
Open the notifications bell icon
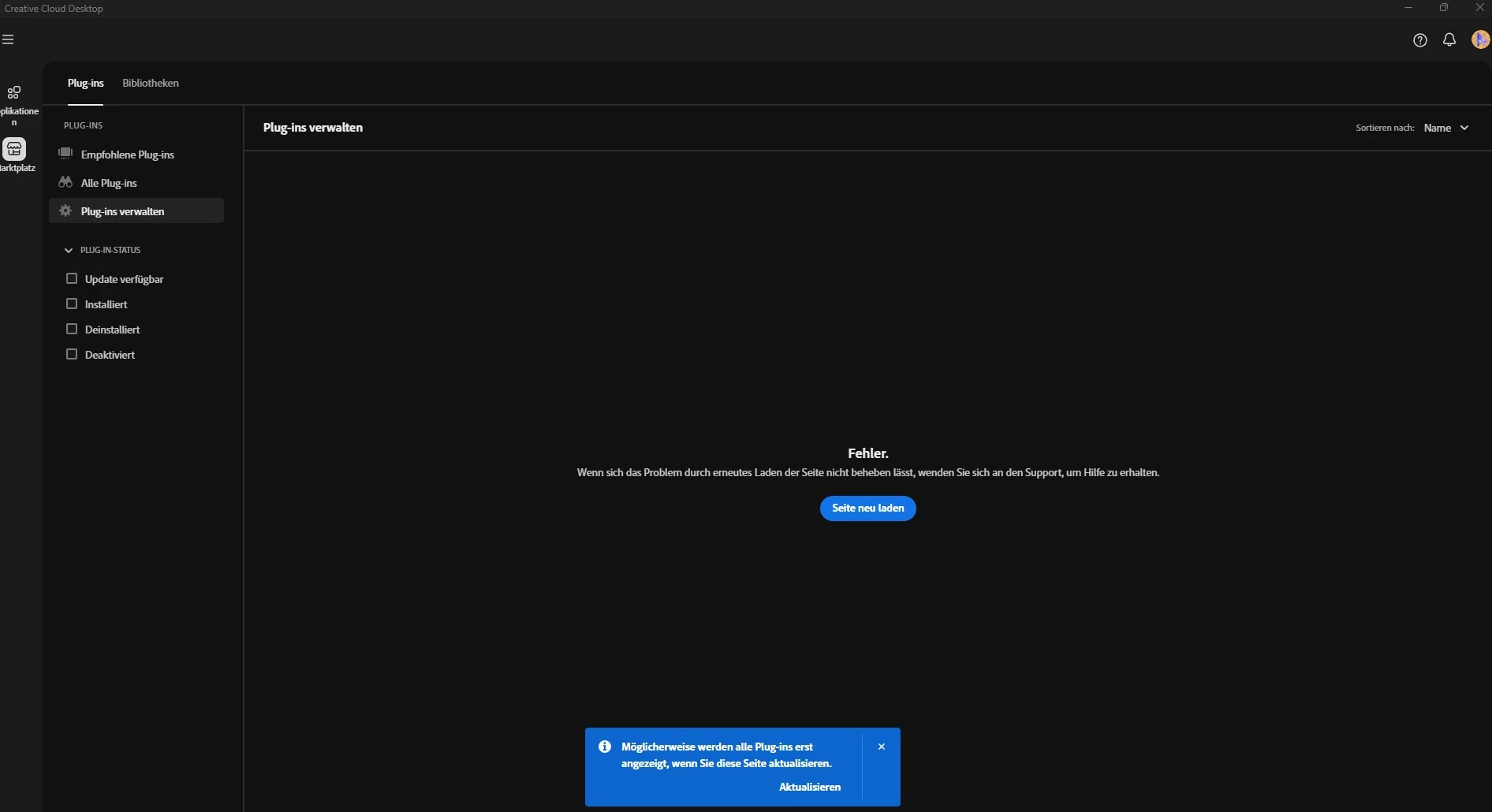(x=1449, y=39)
